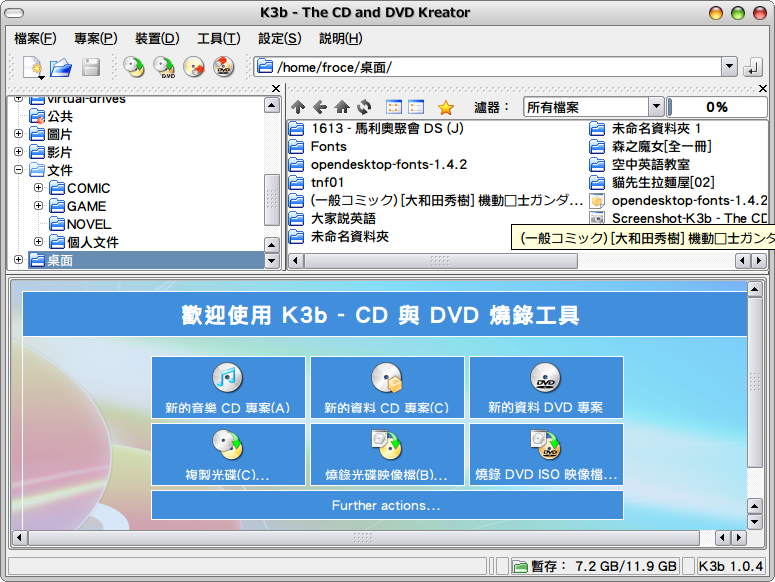Viewport: 775px width, 582px height.
Task: Click the new data DVD disc icon
Action: coord(546,377)
